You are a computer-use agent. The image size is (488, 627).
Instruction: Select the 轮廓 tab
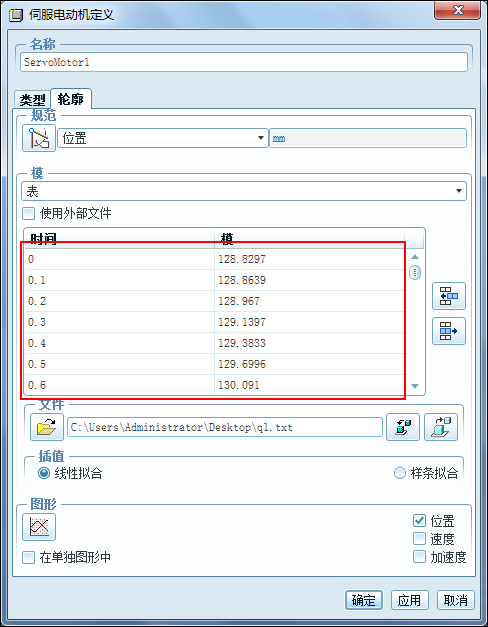tap(71, 98)
